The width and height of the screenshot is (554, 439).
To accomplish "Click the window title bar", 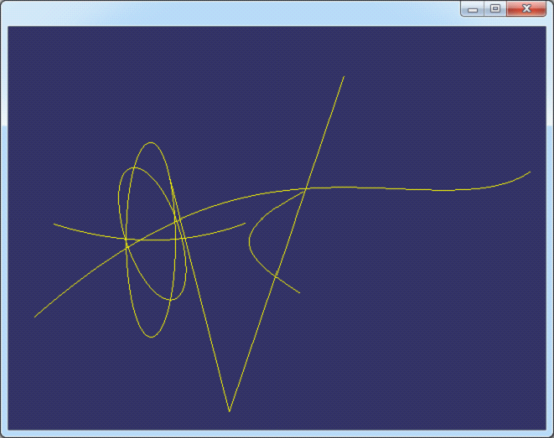I will coord(230,13).
